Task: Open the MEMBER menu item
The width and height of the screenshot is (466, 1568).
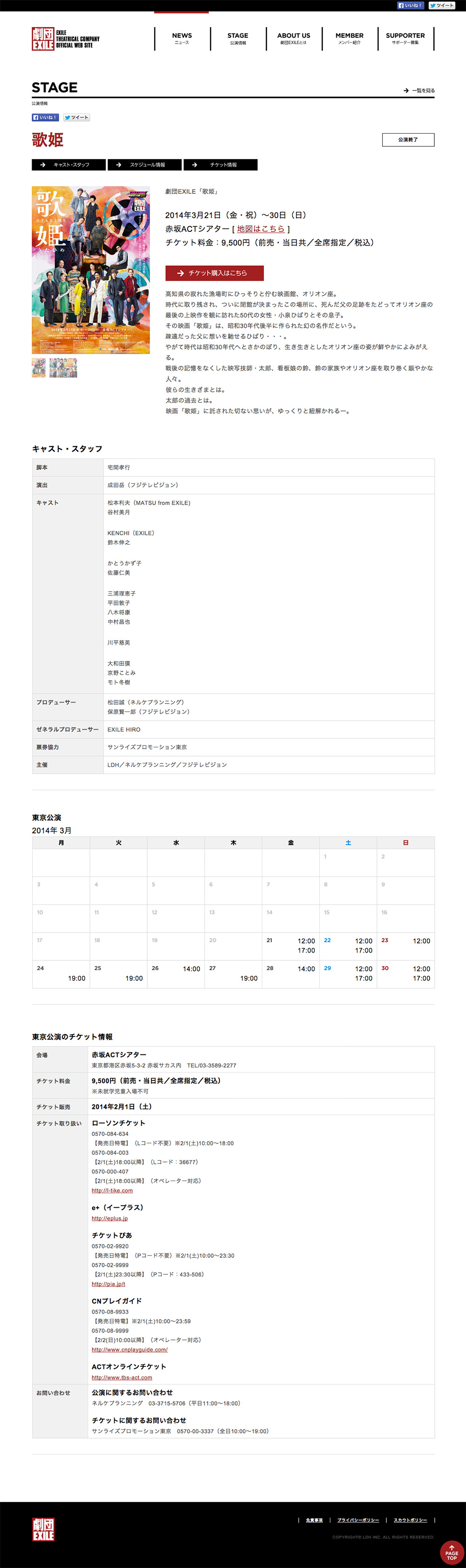Action: click(x=349, y=38)
